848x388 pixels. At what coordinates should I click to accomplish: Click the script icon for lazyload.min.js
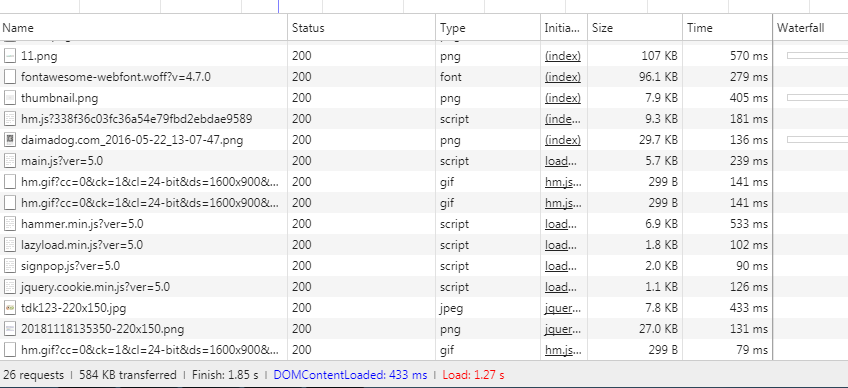10,245
